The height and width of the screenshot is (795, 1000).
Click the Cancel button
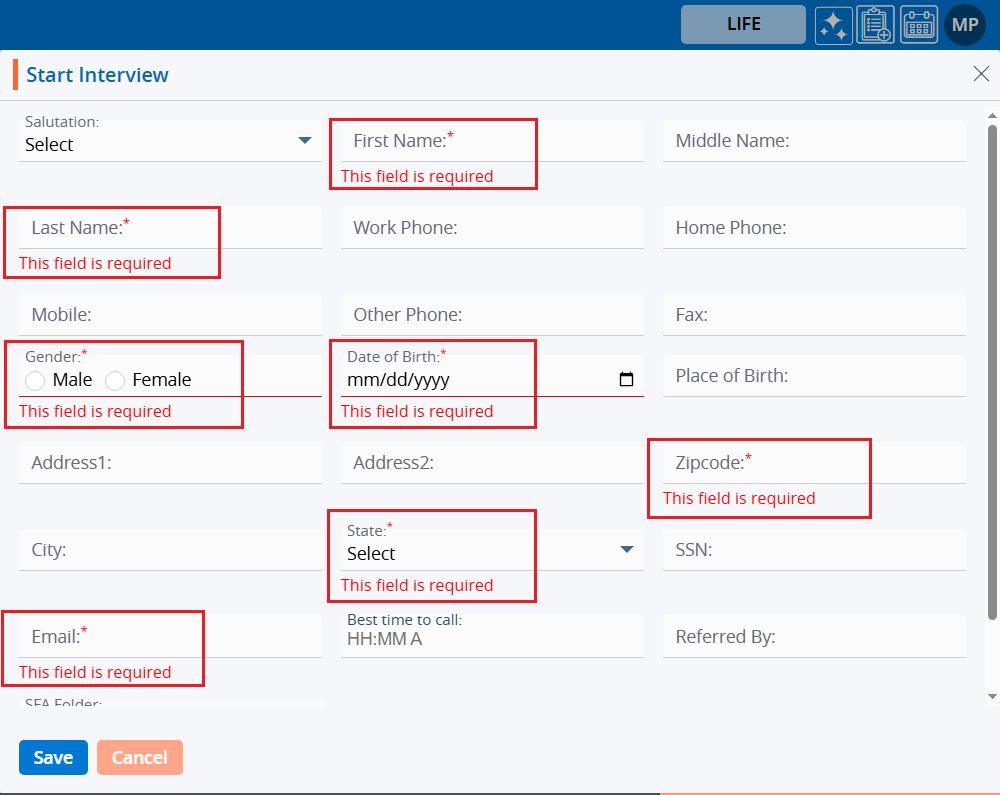140,758
